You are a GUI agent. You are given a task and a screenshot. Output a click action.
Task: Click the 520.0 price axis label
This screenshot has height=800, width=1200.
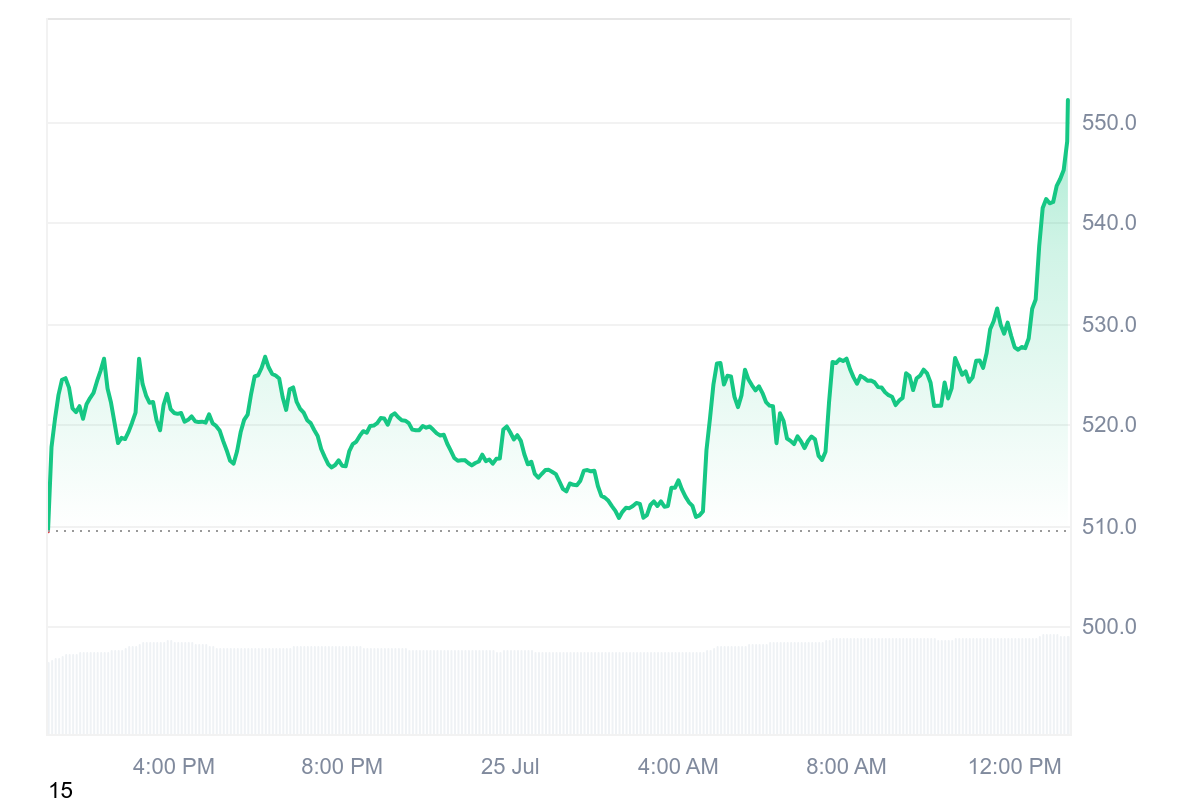click(x=1109, y=425)
